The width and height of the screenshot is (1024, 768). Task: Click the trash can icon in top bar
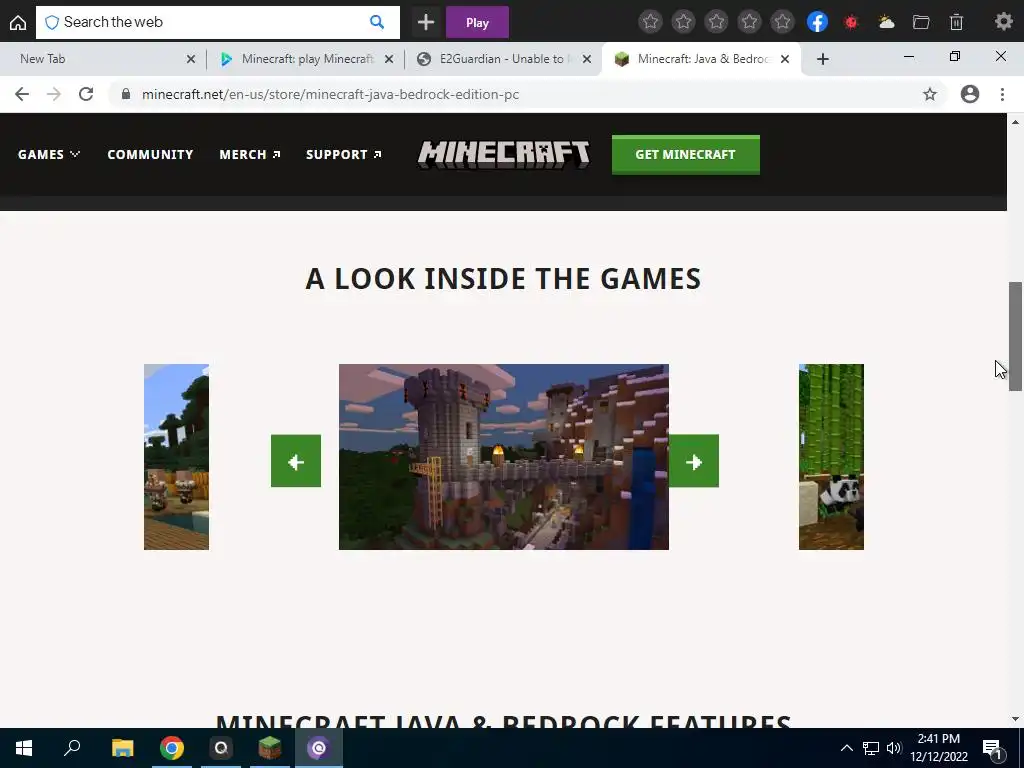956,22
